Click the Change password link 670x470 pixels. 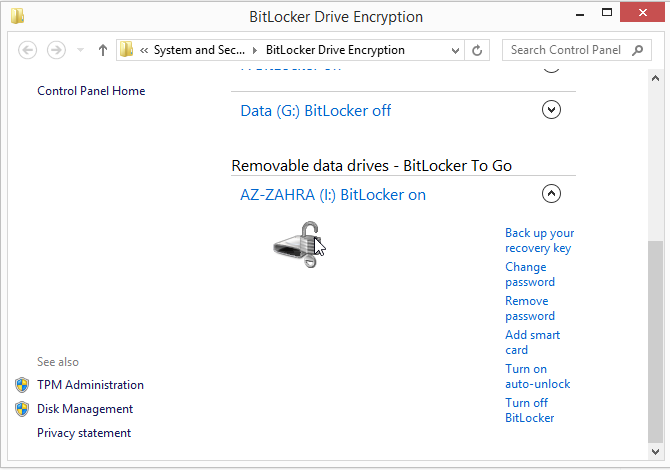click(x=530, y=274)
